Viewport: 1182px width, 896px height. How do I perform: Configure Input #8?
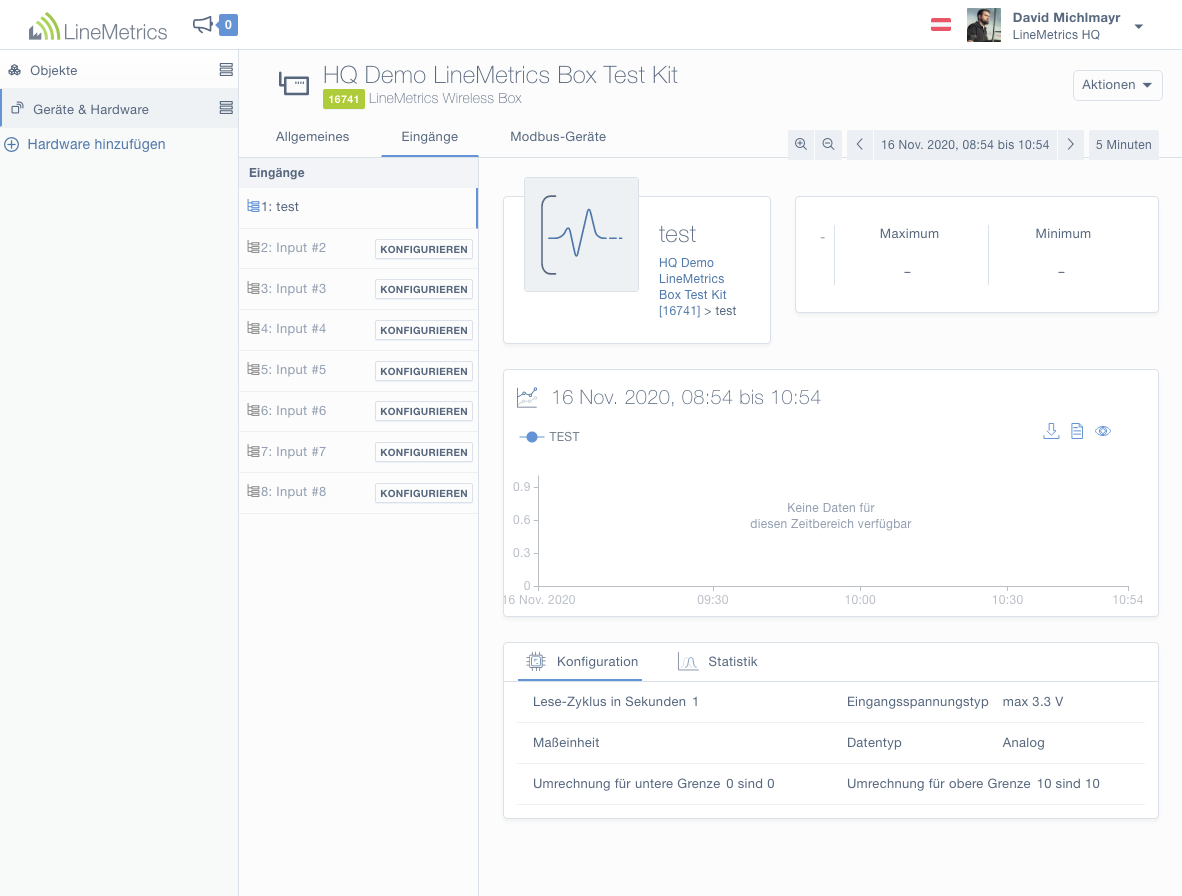point(424,494)
